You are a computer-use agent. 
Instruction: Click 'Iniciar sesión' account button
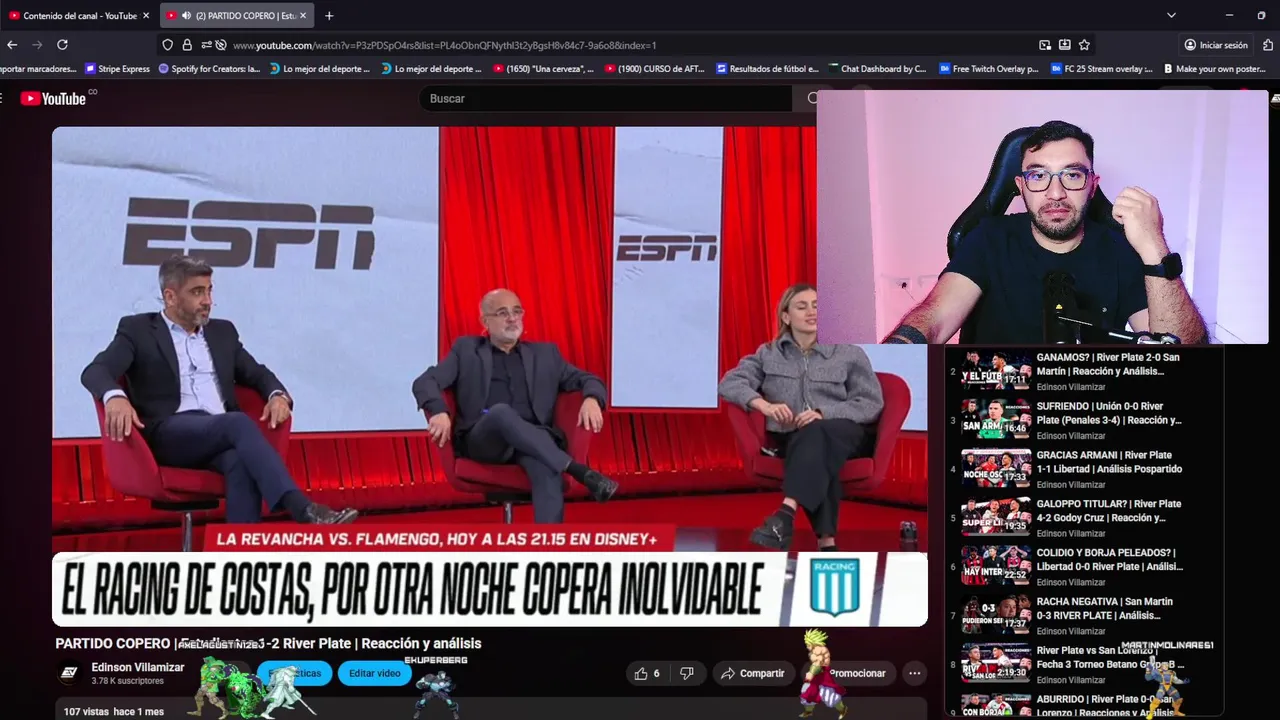[x=1216, y=45]
